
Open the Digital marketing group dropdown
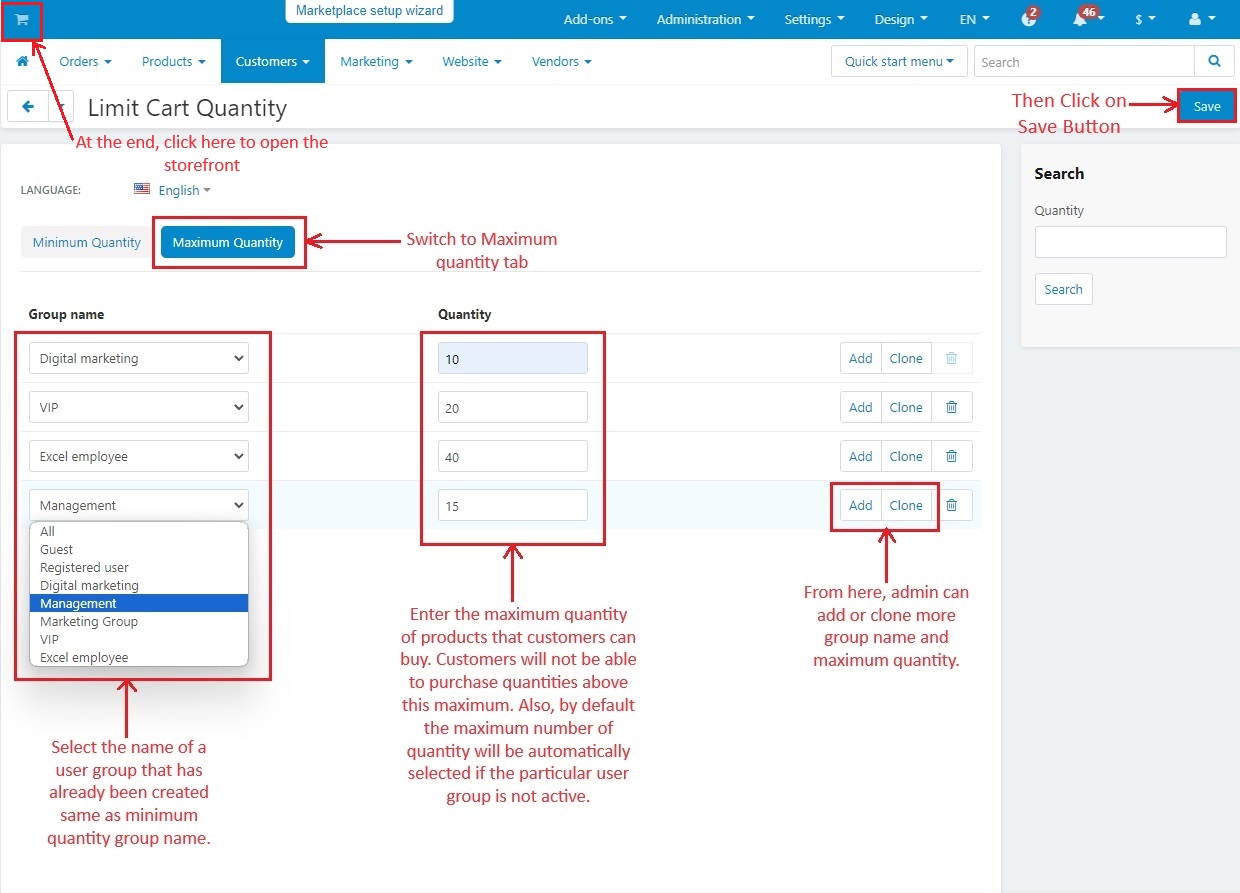click(139, 358)
